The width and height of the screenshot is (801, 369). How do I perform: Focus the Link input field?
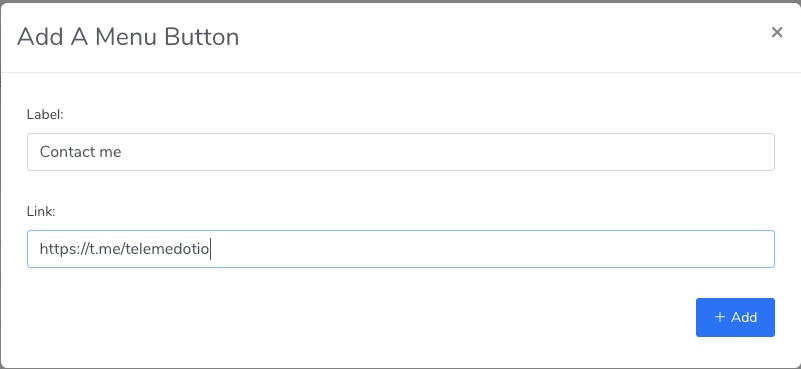pos(400,249)
